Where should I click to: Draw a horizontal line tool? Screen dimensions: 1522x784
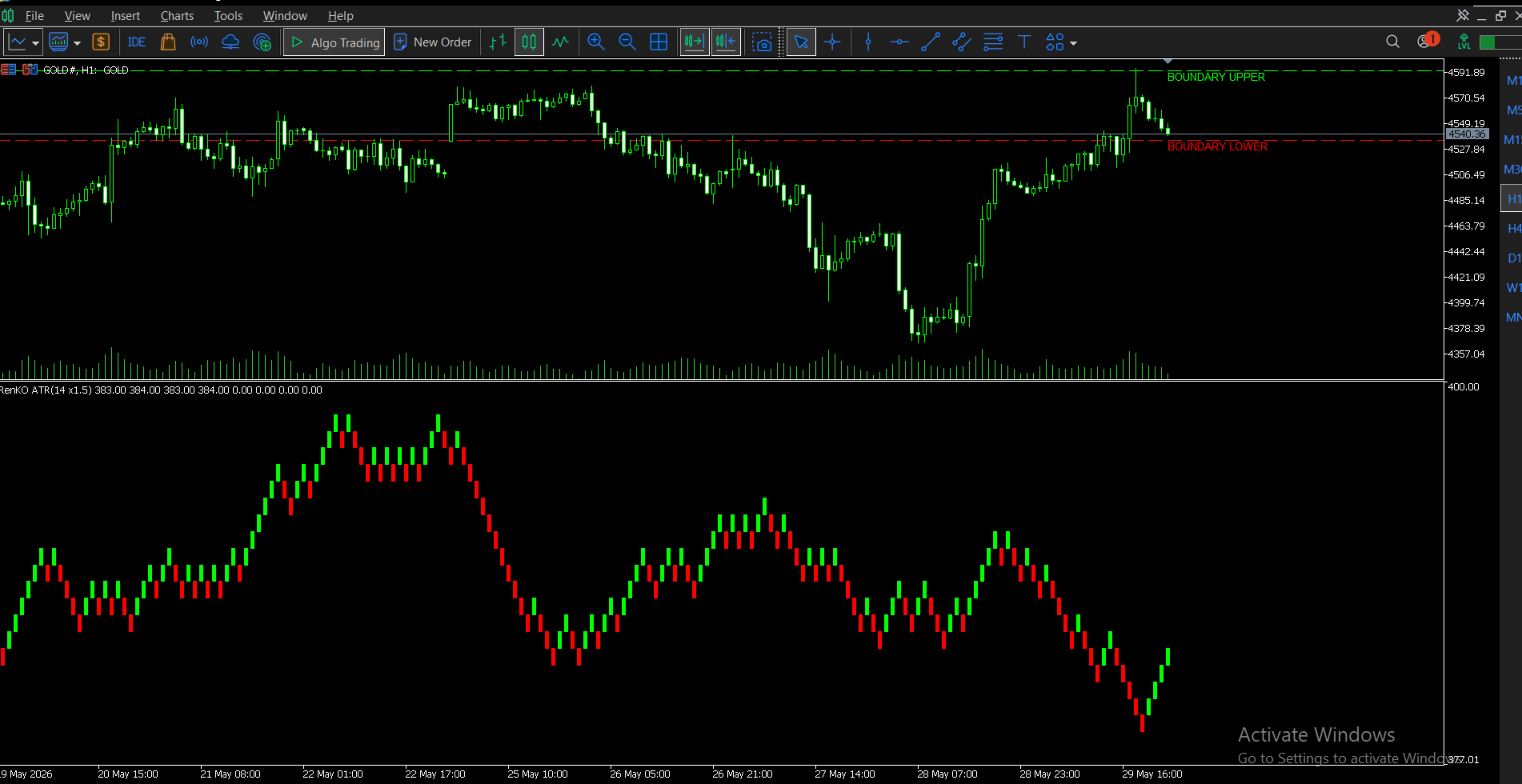coord(899,42)
